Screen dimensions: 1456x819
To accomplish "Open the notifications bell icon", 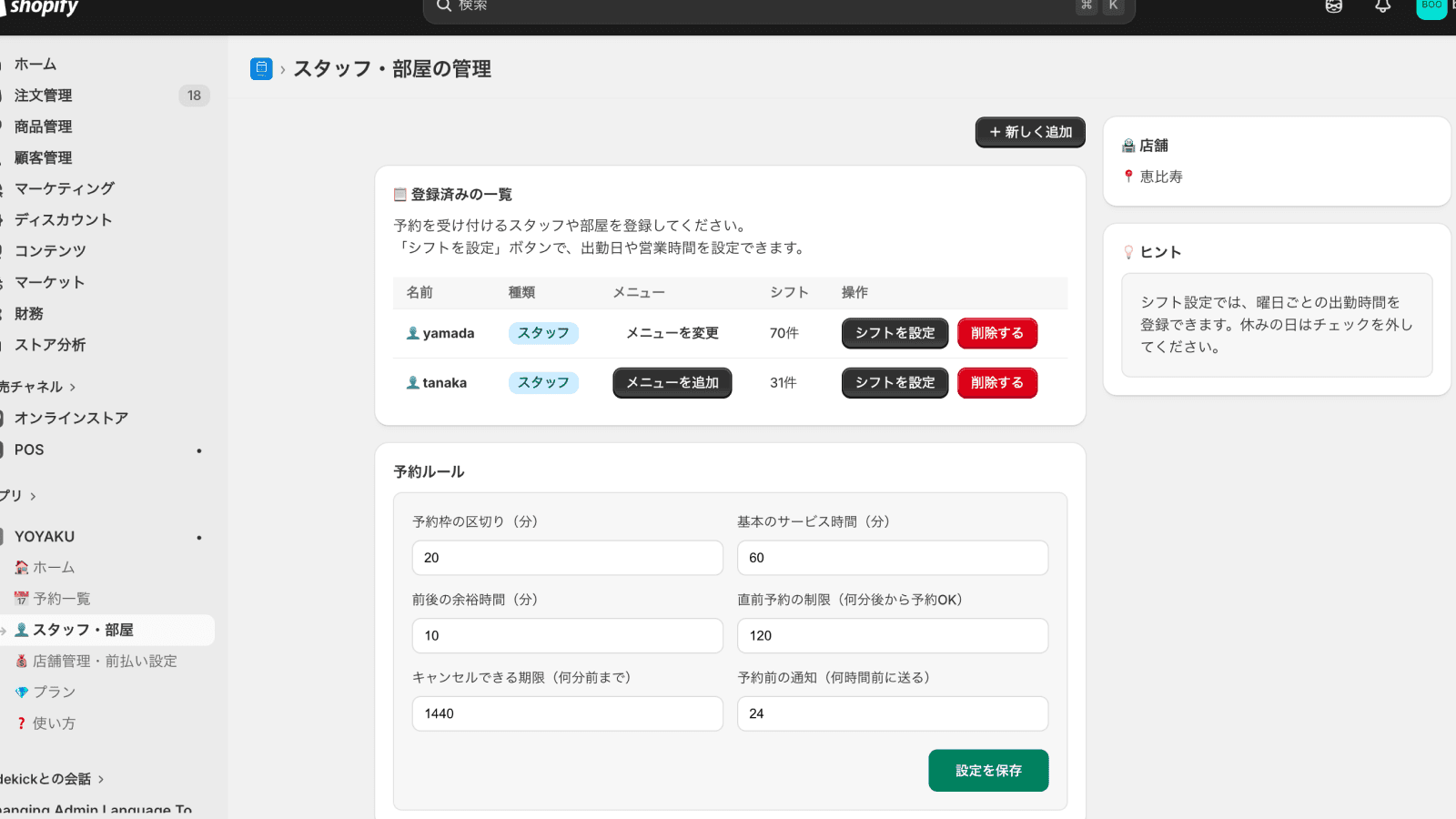I will click(x=1382, y=7).
